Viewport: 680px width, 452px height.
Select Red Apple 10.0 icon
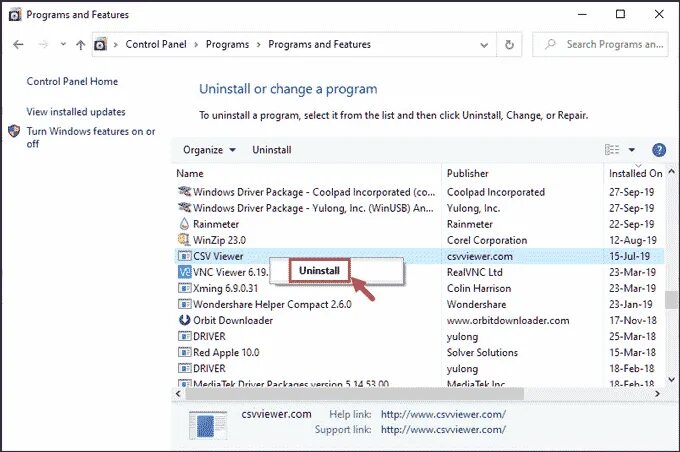pyautogui.click(x=184, y=352)
